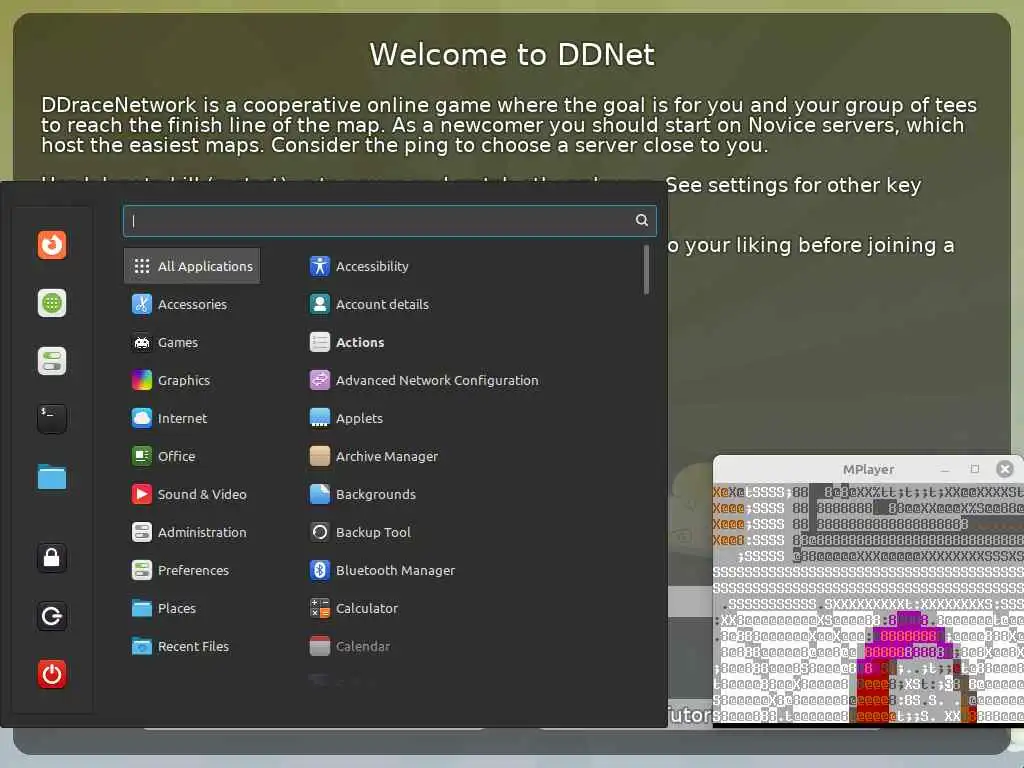Open the Accessories category
Screen dimensions: 1024x768
[192, 304]
